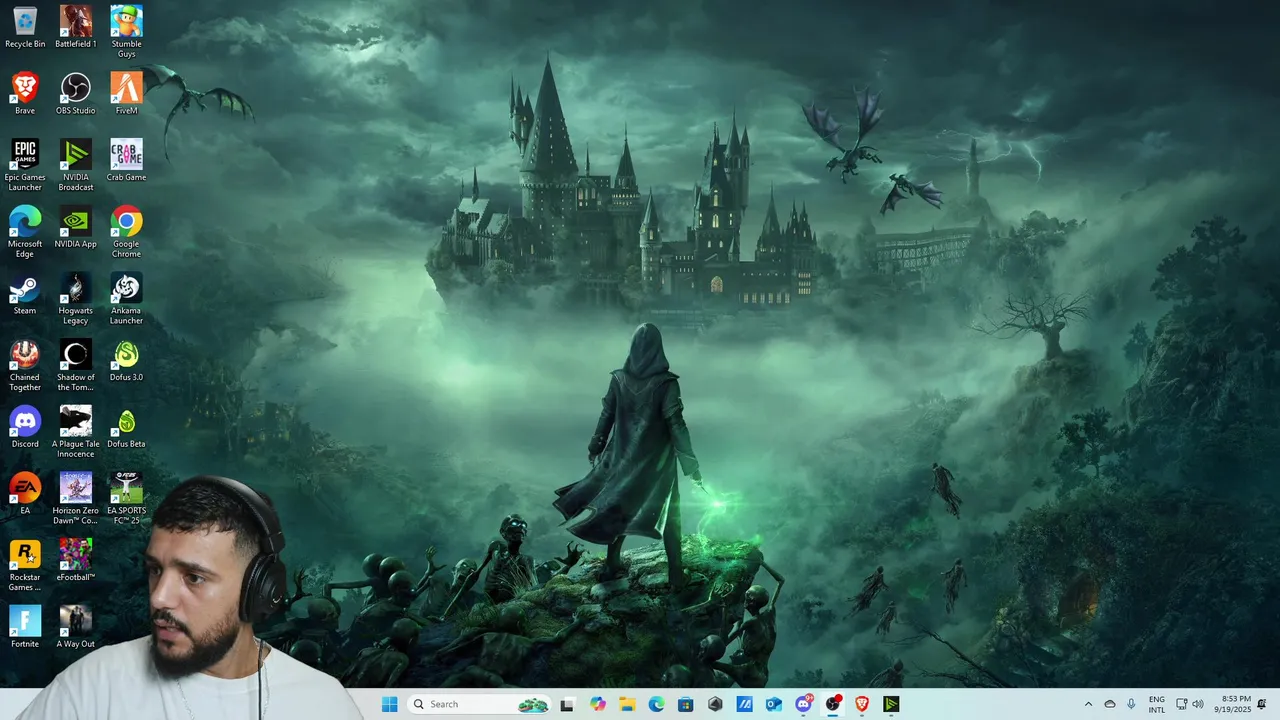Switch to OBS Studio in taskbar
Image resolution: width=1280 pixels, height=720 pixels.
coord(832,704)
